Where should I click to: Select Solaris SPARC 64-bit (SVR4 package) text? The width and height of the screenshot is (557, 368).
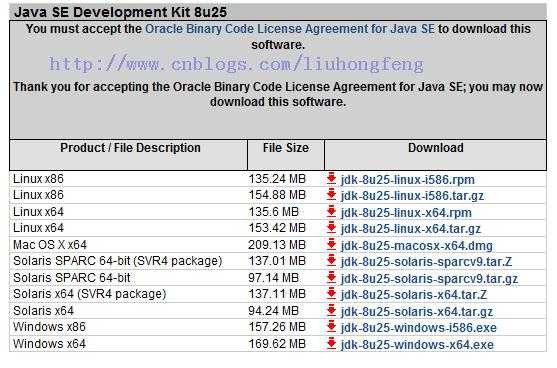[118, 261]
